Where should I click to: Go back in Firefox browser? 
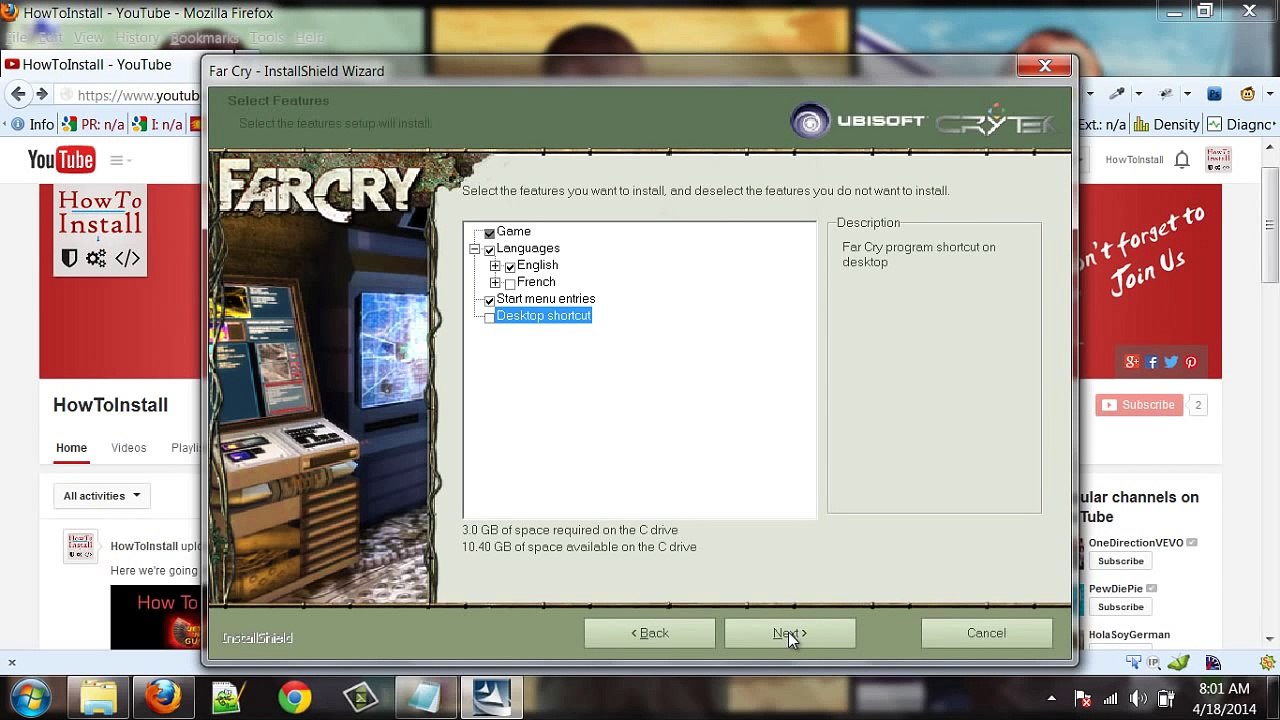click(x=18, y=94)
